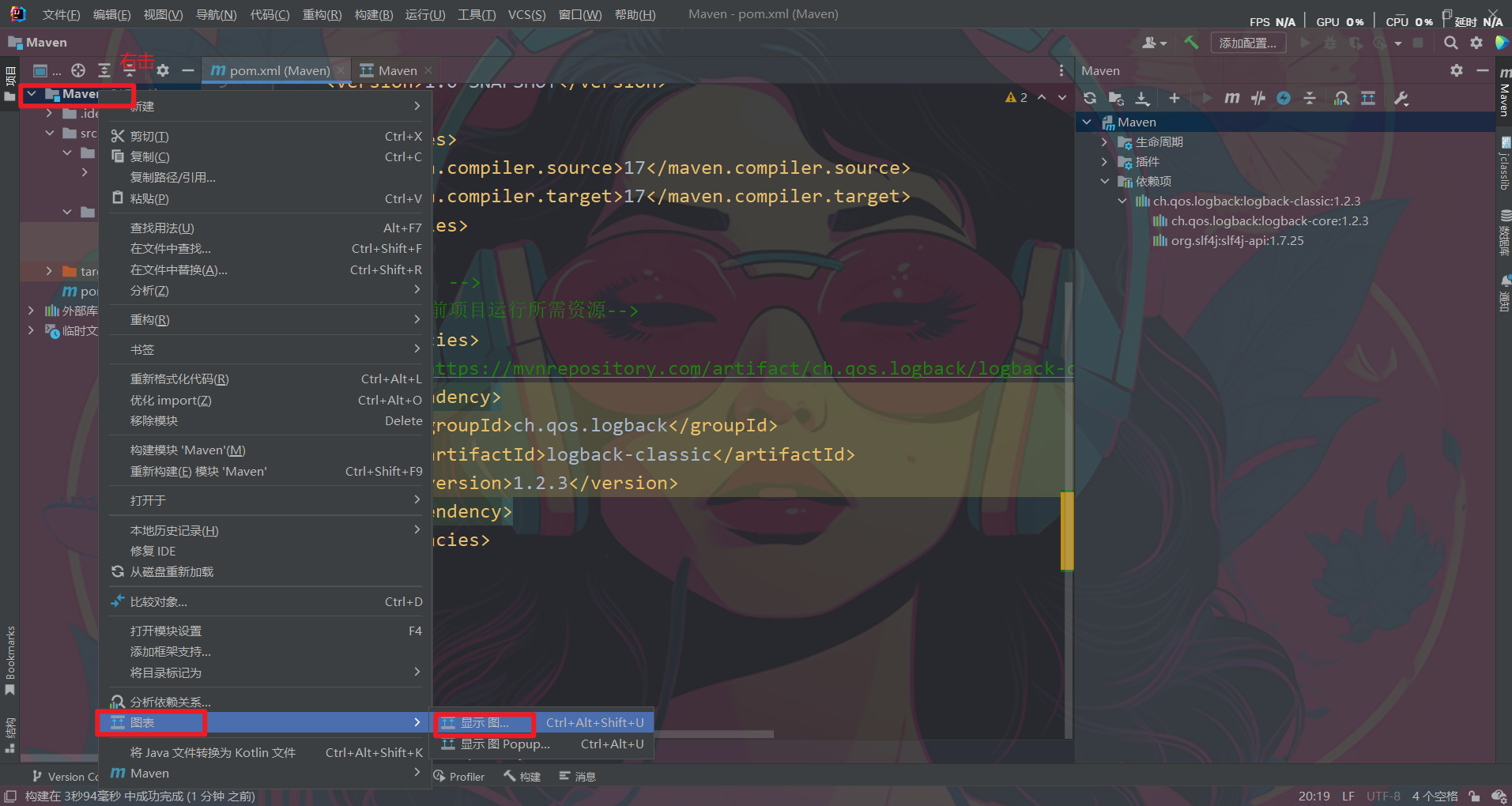The height and width of the screenshot is (806, 1512).
Task: Click generate sources and update folders icon
Action: point(1116,98)
